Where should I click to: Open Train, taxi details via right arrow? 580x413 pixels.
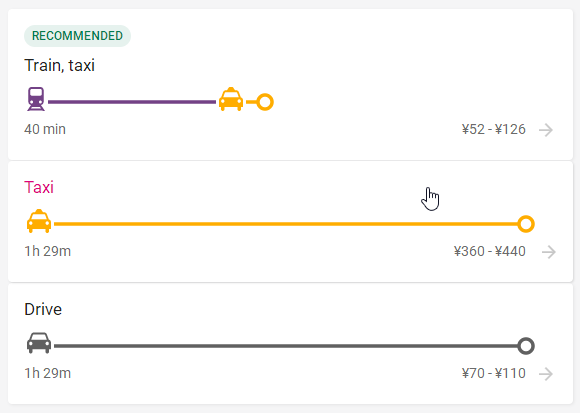coord(546,130)
